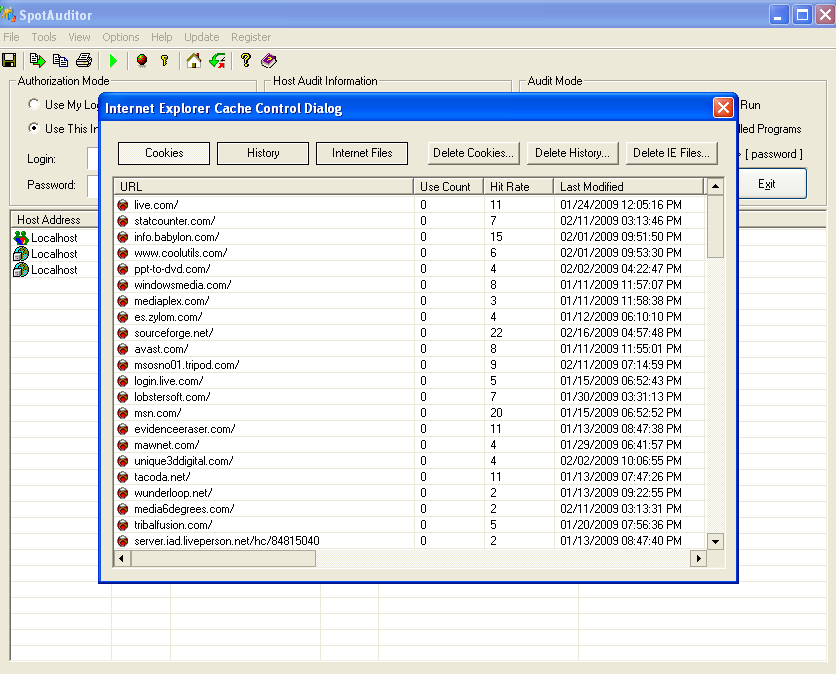Open the Help menu
The height and width of the screenshot is (674, 836).
[x=162, y=37]
